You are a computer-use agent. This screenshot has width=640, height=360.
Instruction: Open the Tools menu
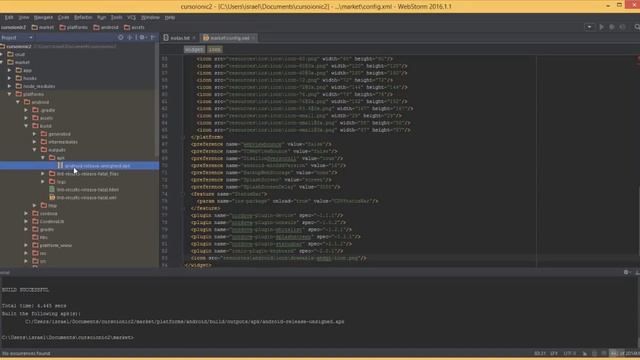coord(116,18)
